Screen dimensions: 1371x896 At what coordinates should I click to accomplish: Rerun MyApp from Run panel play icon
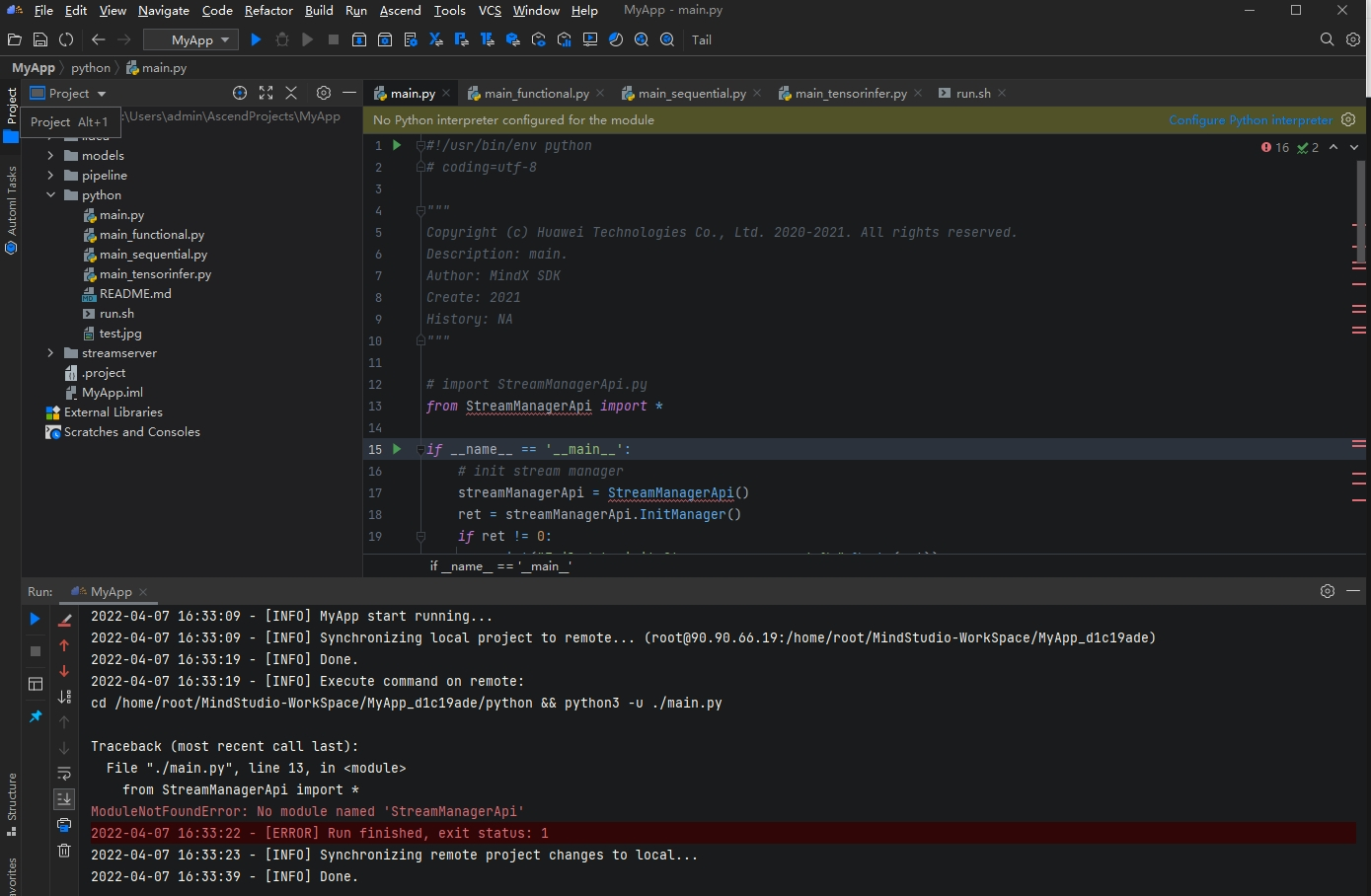(x=35, y=619)
